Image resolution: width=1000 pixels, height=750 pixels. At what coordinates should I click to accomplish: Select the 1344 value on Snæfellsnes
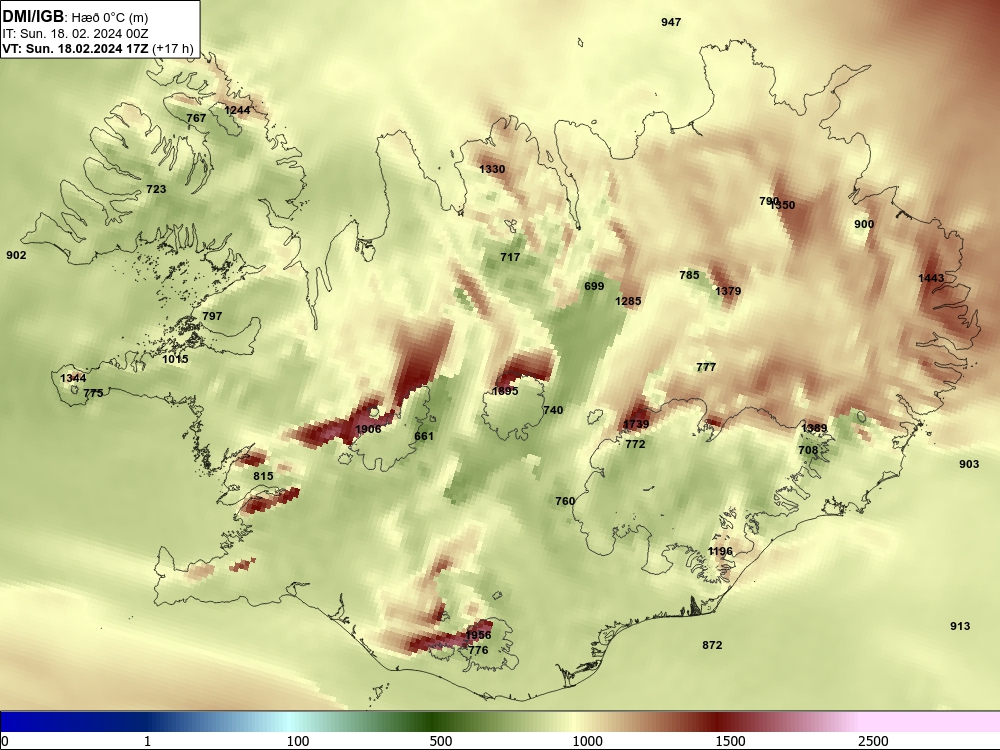(73, 378)
